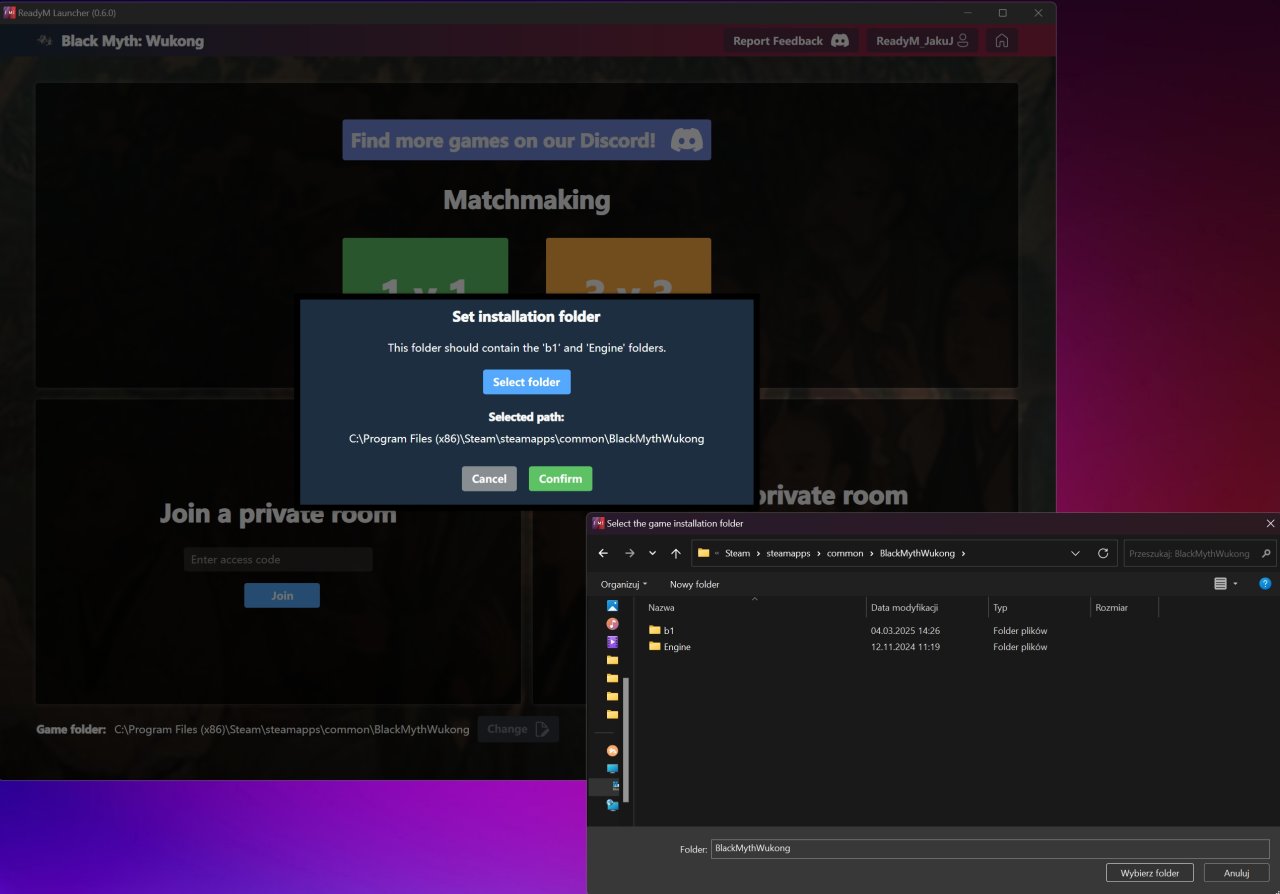The width and height of the screenshot is (1280, 894).
Task: Cancel the dialog with Anuluj
Action: 1237,873
